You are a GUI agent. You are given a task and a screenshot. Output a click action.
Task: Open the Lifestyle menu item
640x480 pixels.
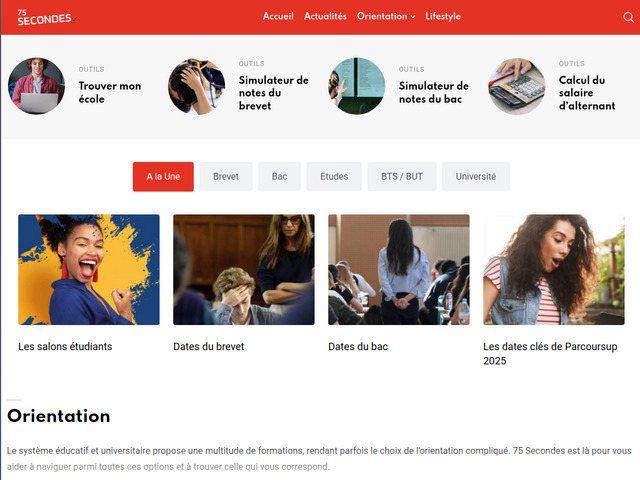(443, 16)
